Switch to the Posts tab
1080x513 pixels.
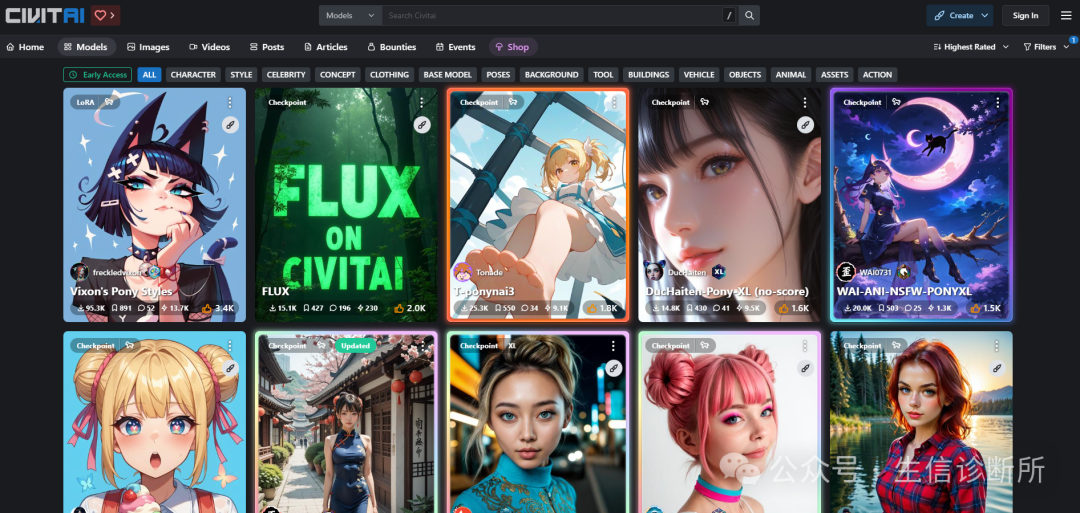coord(267,47)
